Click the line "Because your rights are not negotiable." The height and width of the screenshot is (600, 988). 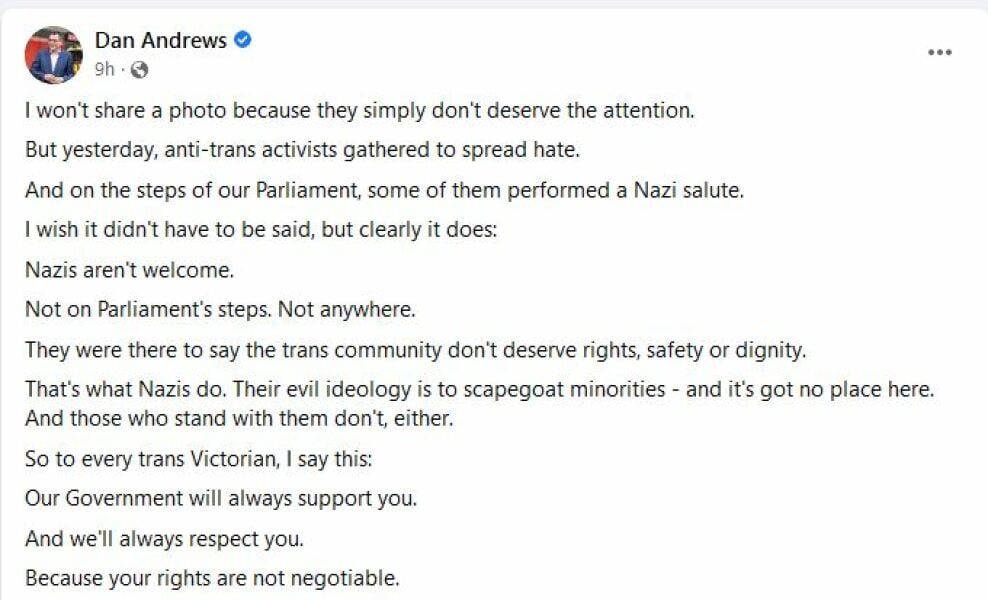pyautogui.click(x=212, y=577)
